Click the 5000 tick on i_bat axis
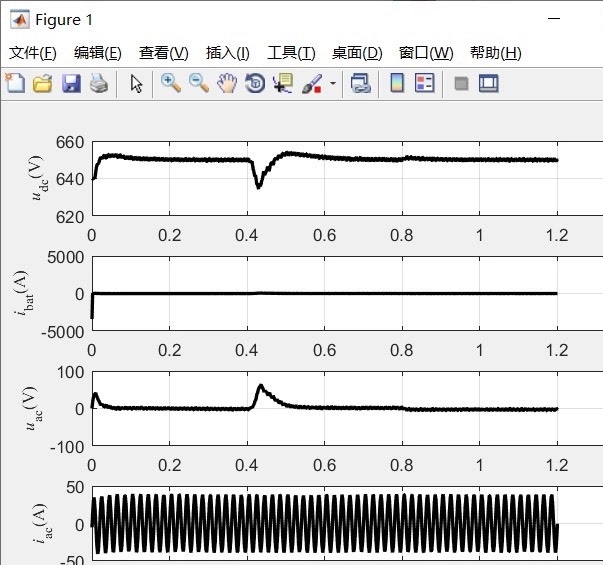Screen dimensions: 603x565 [65, 257]
